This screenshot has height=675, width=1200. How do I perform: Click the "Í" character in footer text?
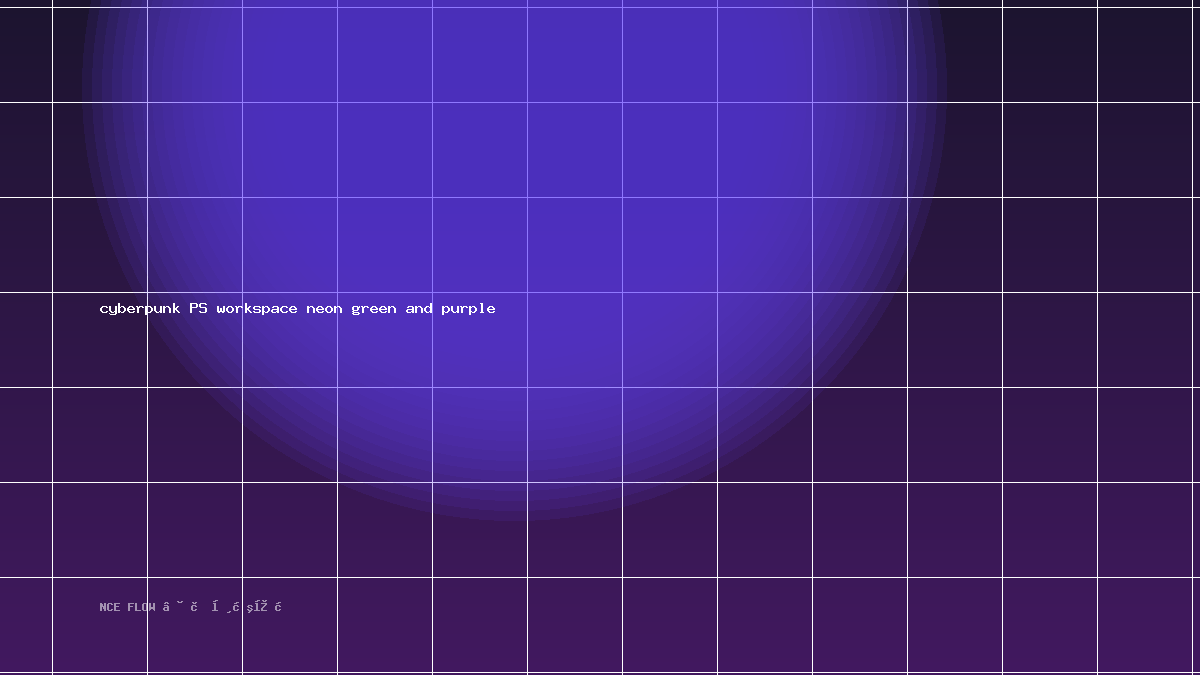pos(215,606)
